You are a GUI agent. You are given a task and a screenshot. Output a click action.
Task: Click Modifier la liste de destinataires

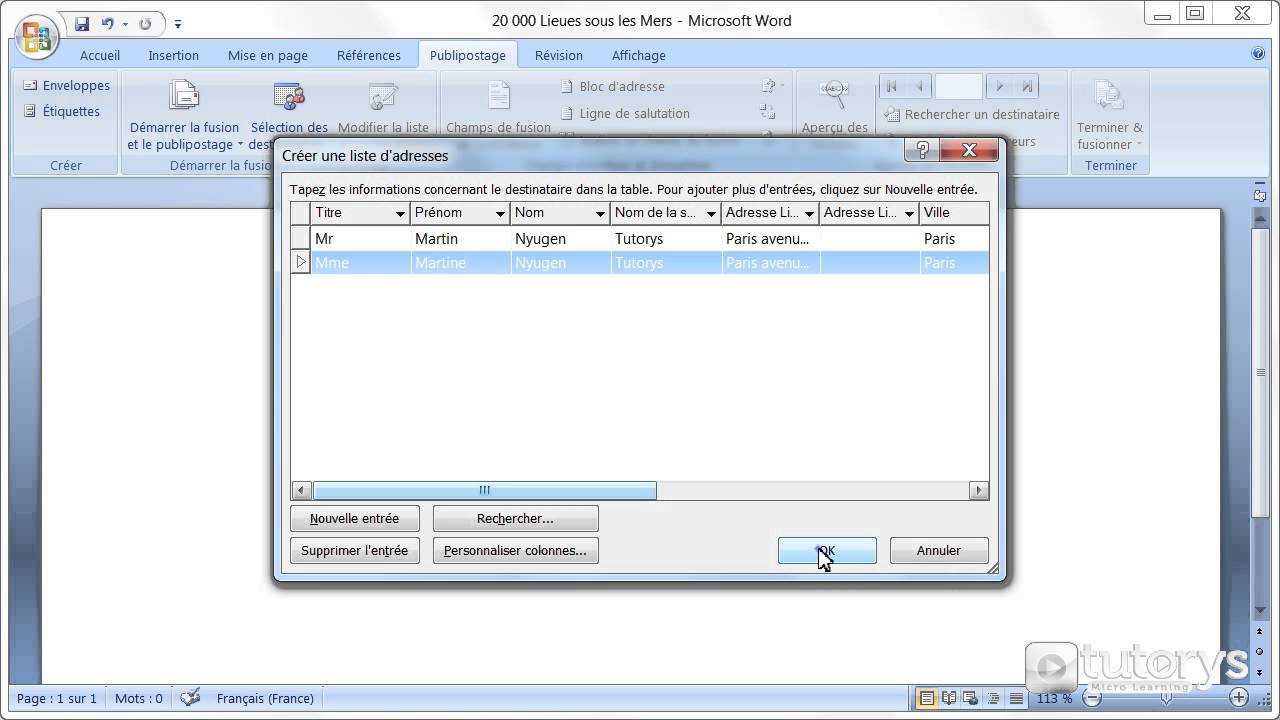click(383, 110)
